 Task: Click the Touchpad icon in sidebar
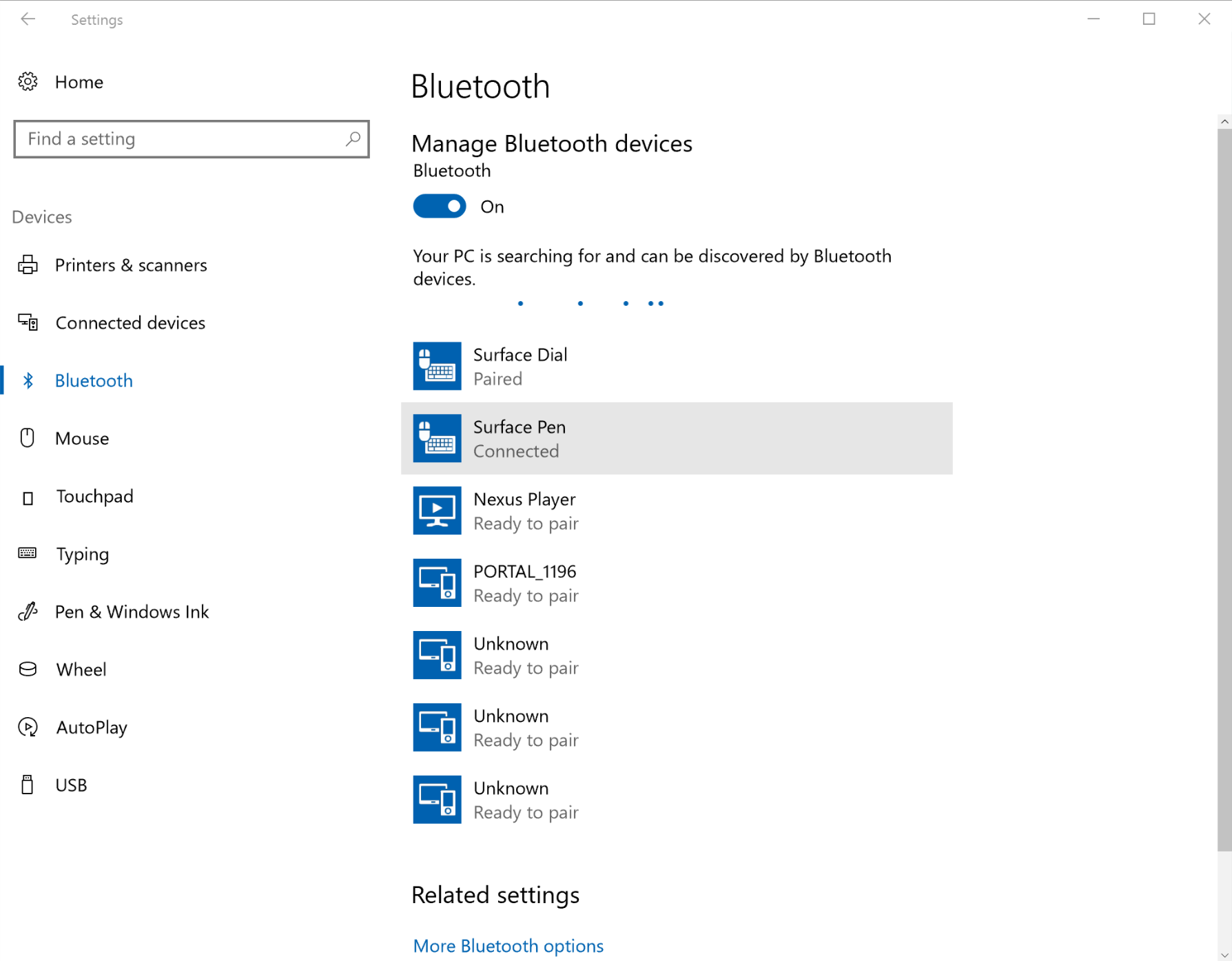(28, 498)
